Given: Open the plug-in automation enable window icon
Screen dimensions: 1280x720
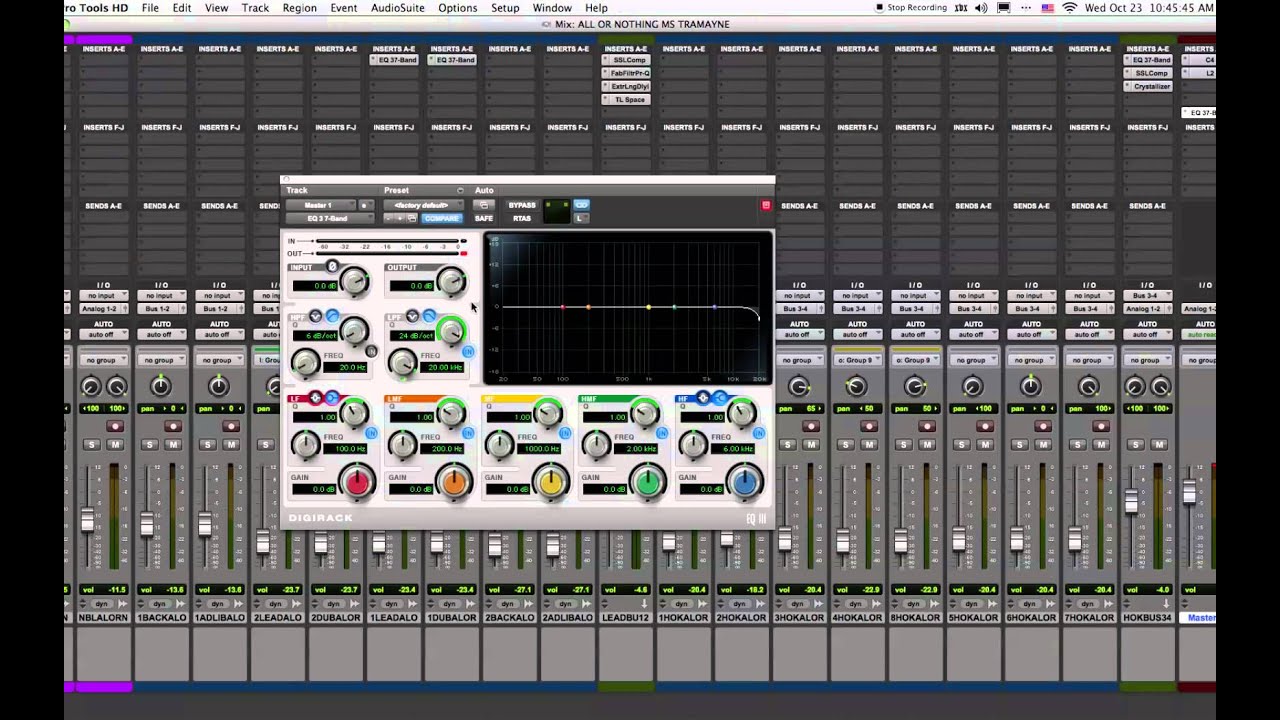Looking at the screenshot, I should (x=483, y=205).
